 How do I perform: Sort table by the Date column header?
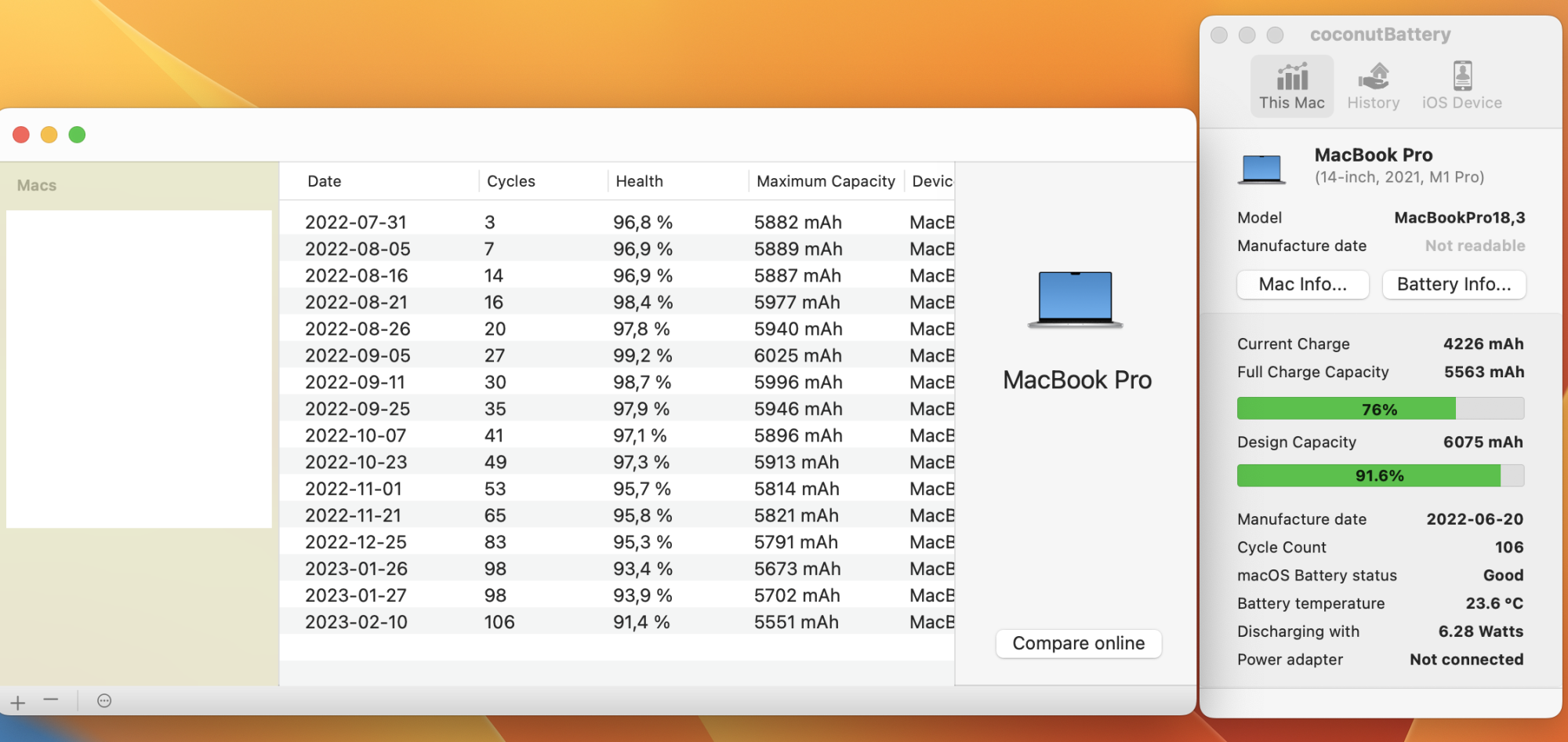[x=325, y=181]
